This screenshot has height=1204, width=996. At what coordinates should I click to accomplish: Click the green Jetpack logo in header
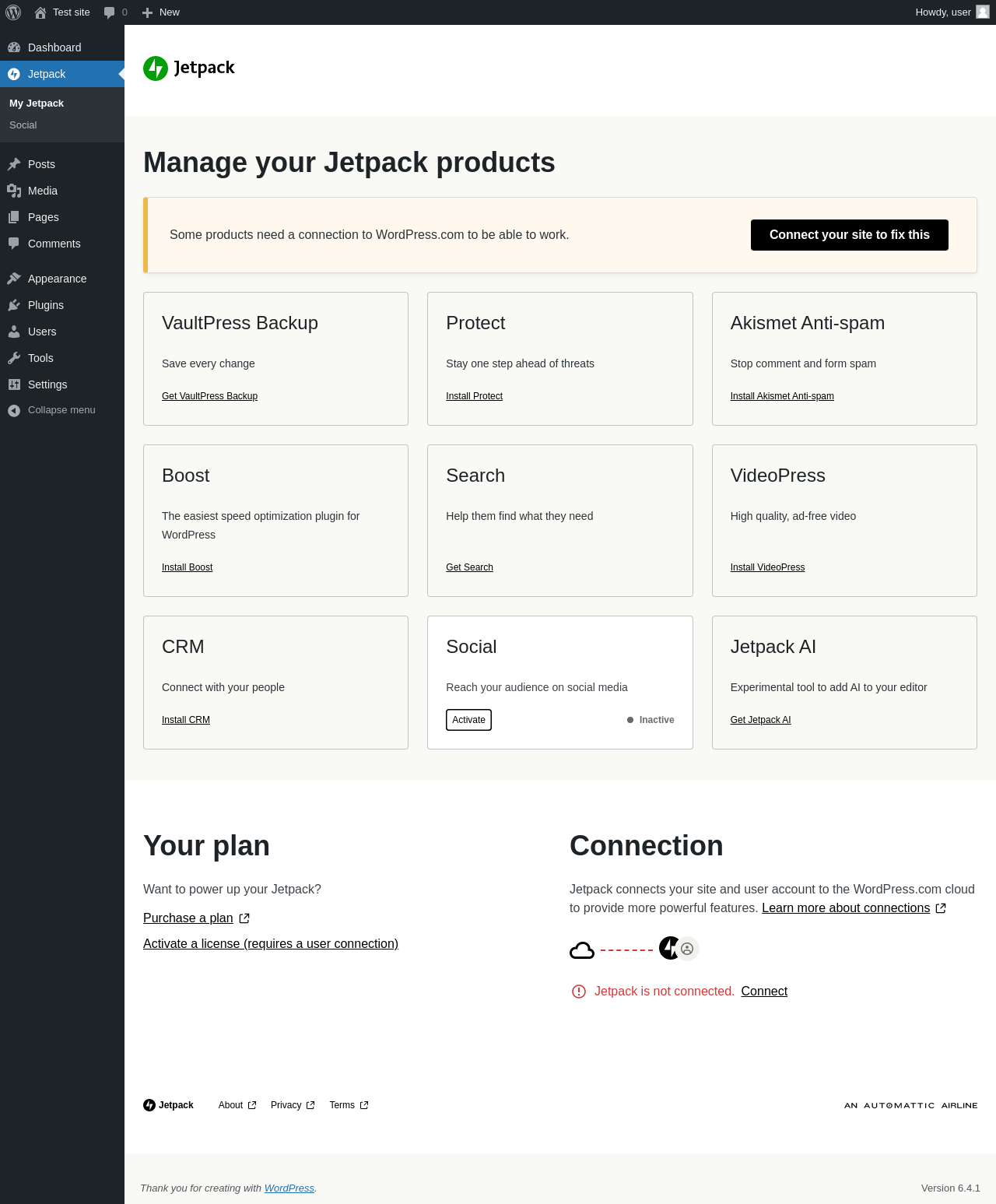(x=156, y=68)
